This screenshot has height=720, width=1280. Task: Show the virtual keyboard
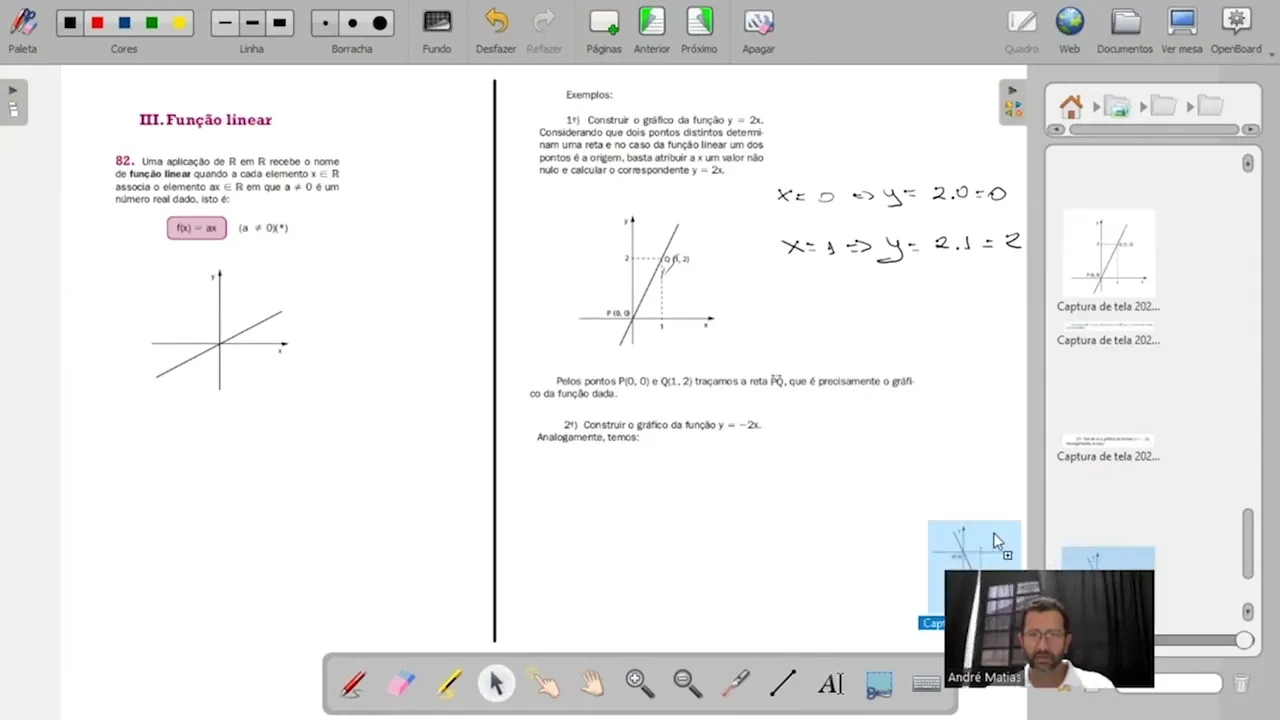point(926,684)
